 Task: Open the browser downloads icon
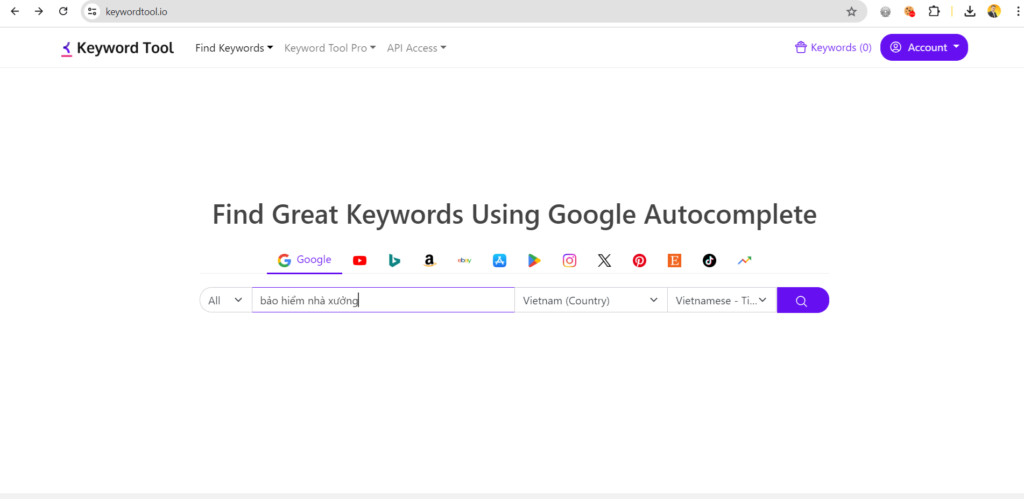[x=970, y=11]
